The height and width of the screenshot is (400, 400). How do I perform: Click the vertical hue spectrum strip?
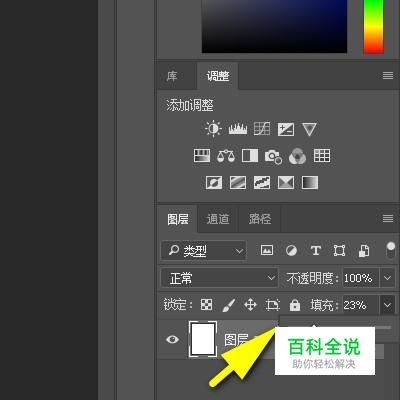(374, 26)
